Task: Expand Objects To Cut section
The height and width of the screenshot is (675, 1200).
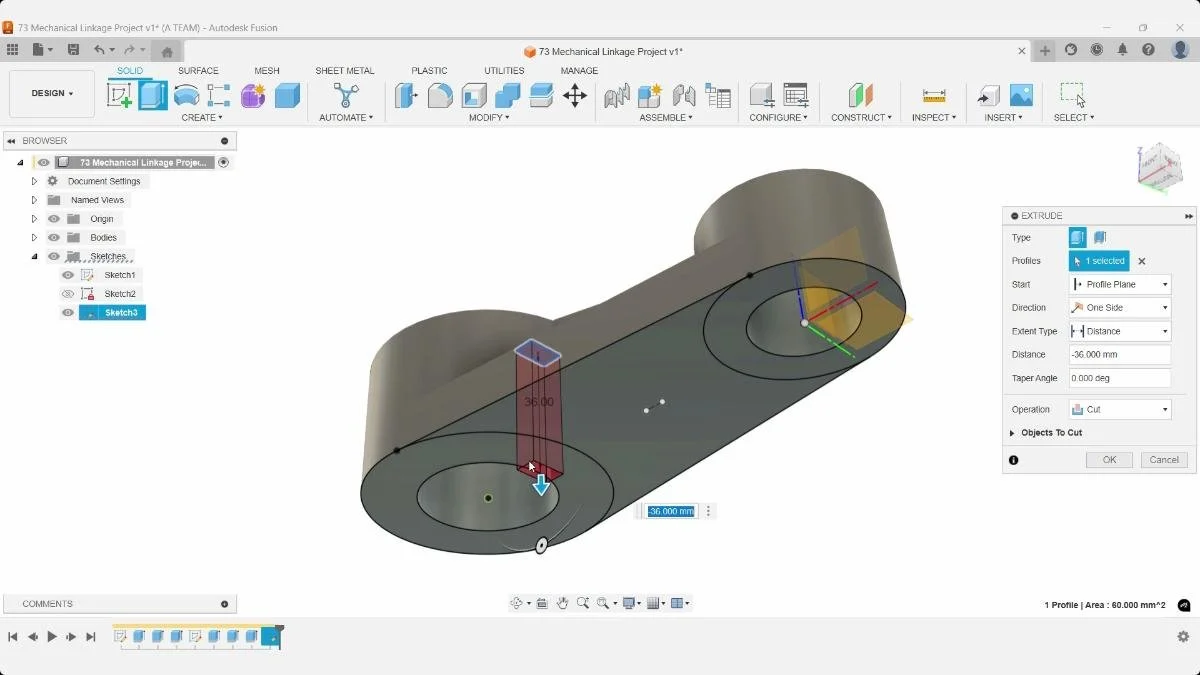Action: pos(1012,433)
